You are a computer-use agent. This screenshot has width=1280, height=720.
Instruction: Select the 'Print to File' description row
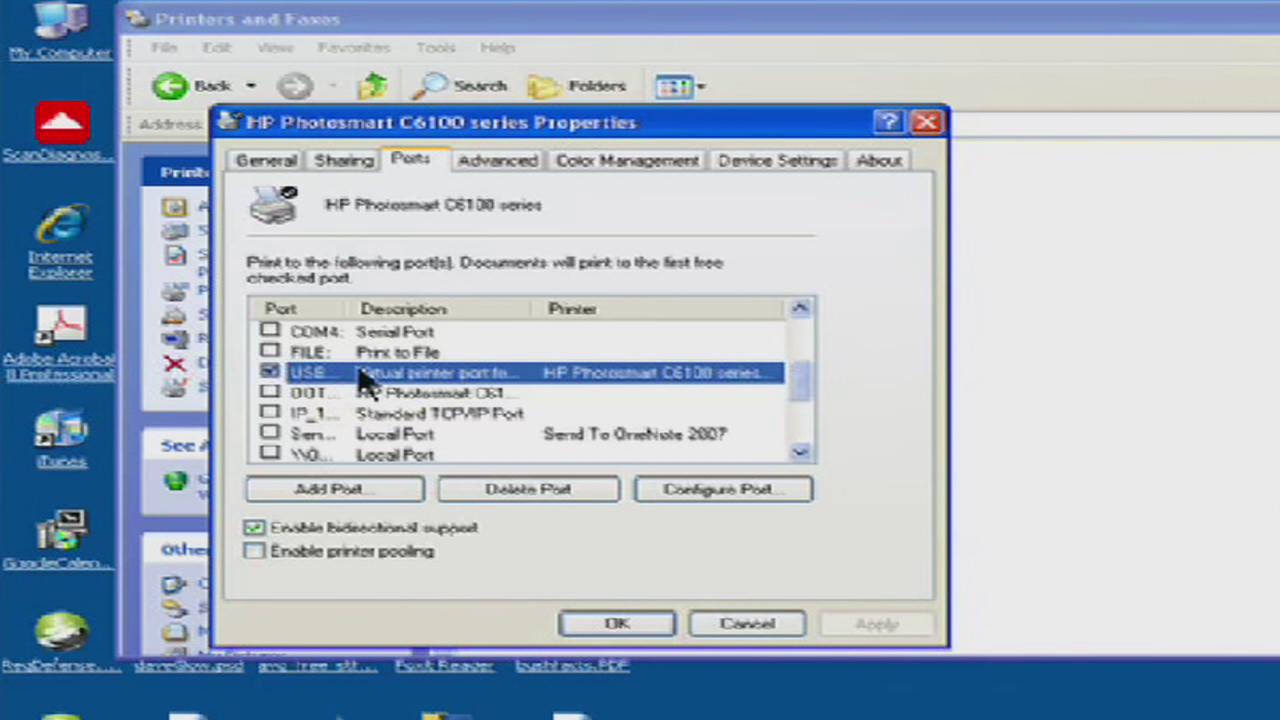[398, 352]
